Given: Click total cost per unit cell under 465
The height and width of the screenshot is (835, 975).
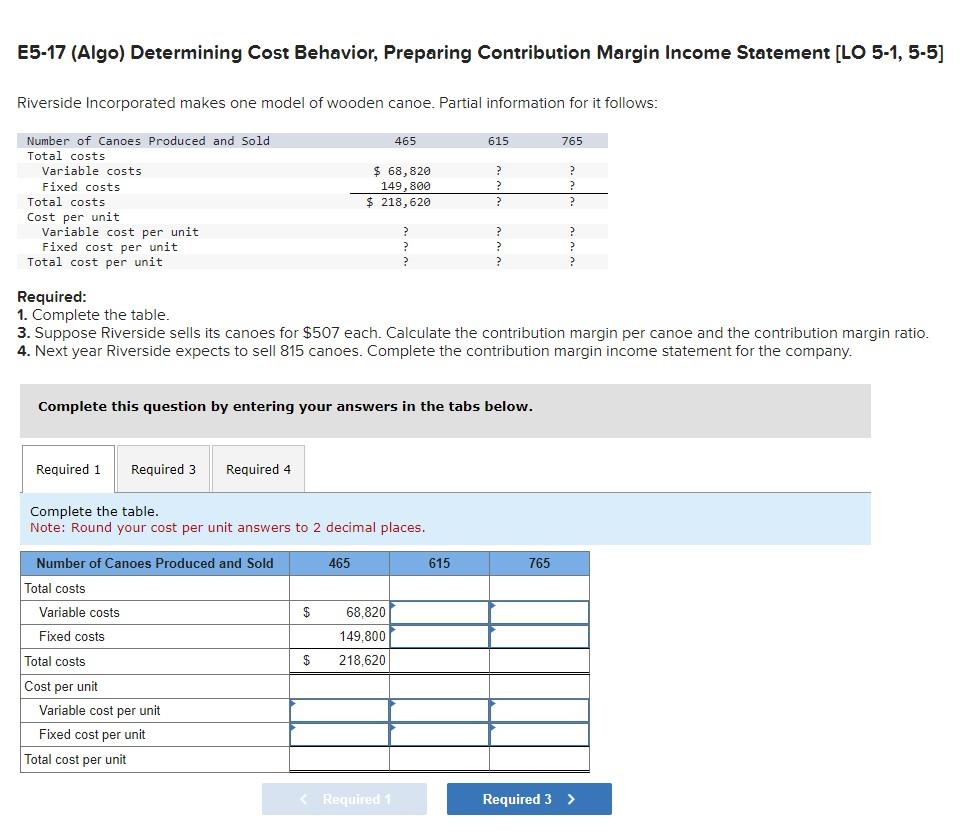Looking at the screenshot, I should 339,760.
